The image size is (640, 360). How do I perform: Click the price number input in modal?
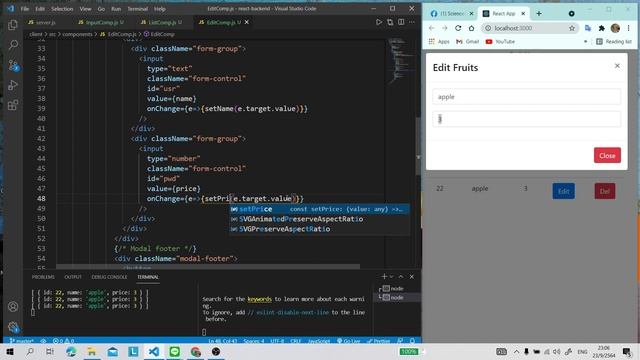point(527,119)
